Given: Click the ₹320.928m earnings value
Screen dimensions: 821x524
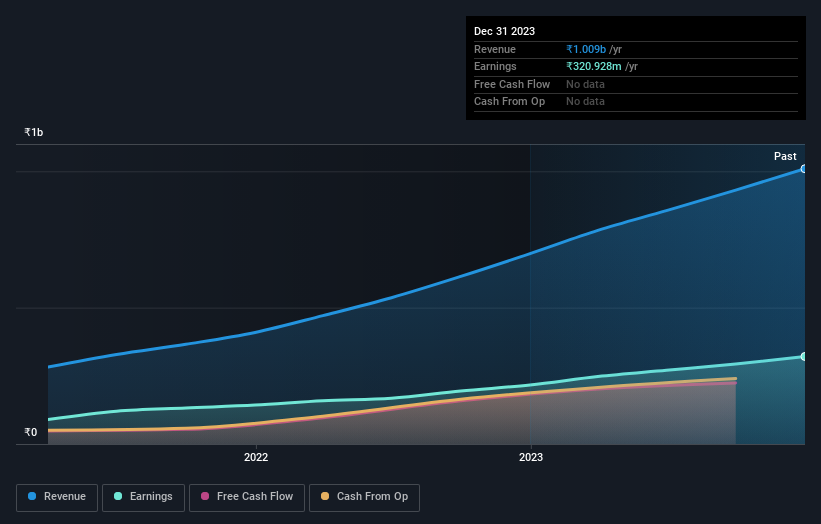Looking at the screenshot, I should [x=594, y=66].
